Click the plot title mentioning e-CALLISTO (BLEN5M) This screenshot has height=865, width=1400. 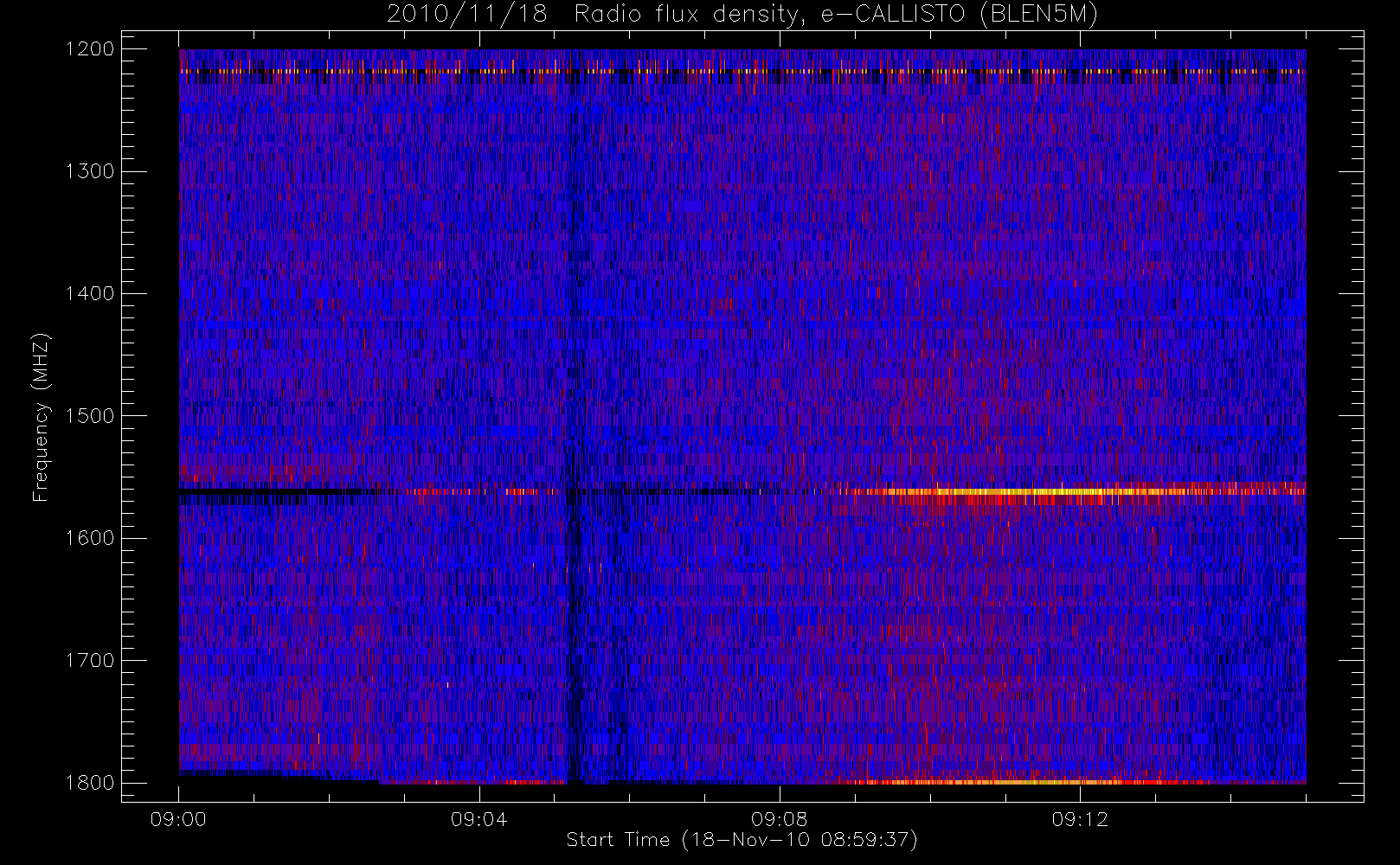tap(742, 15)
